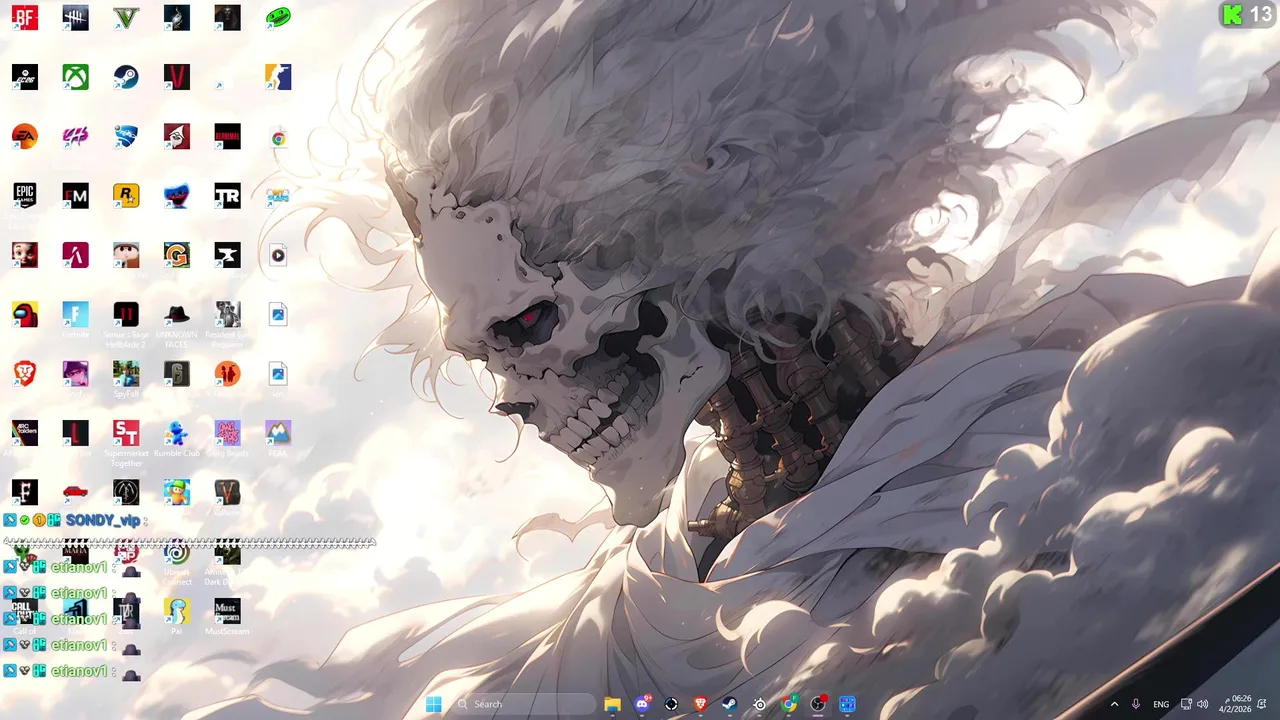Image resolution: width=1280 pixels, height=720 pixels.
Task: Switch the ENG input language indicator
Action: pos(1161,704)
